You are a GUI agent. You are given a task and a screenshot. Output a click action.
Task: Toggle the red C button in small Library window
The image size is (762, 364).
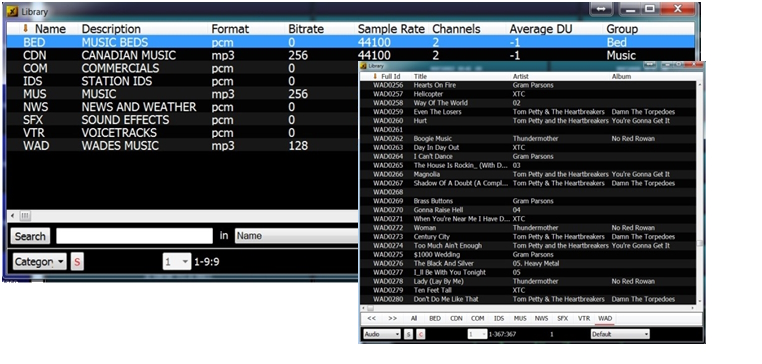421,334
